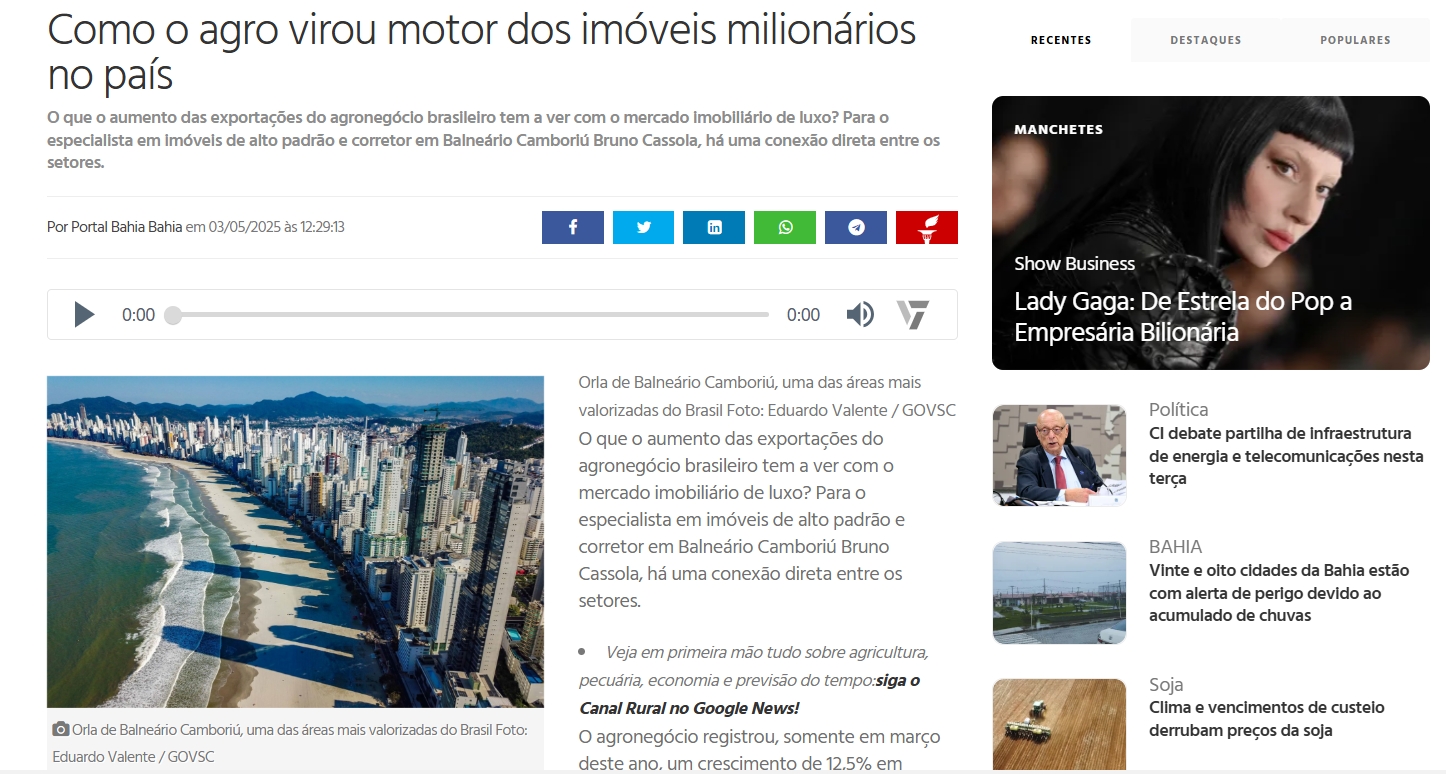
Task: Mute the audio player volume
Action: click(x=860, y=315)
